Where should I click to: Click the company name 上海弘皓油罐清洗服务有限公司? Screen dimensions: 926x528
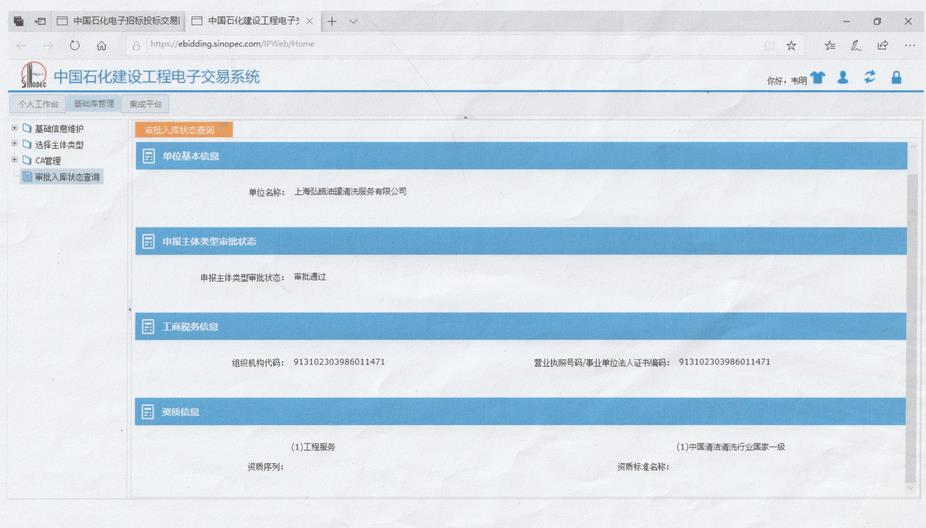tap(350, 191)
